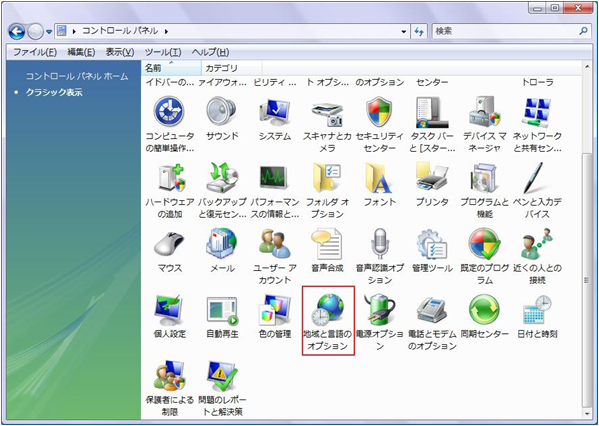
Task: Open セキュリティ センター shield icon
Action: click(x=379, y=112)
